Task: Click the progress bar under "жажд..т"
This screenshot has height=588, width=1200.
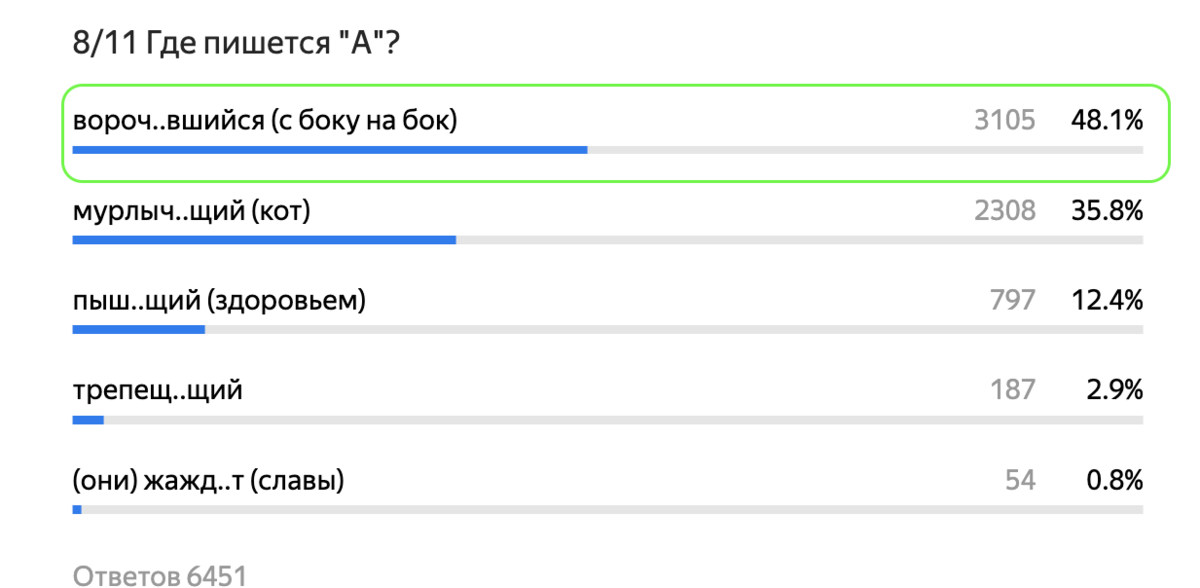Action: pyautogui.click(x=607, y=510)
